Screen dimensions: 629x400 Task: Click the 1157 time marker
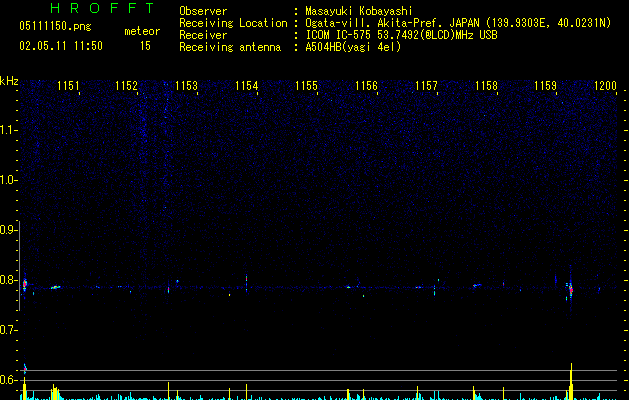pos(426,86)
